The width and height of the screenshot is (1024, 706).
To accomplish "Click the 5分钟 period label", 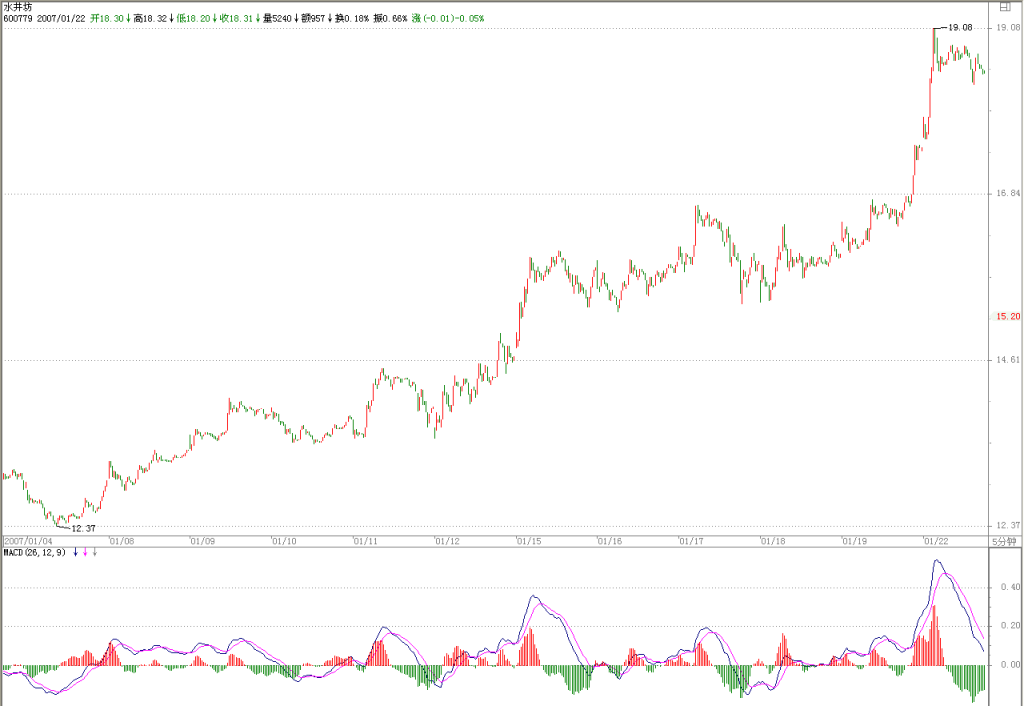I will click(1004, 541).
